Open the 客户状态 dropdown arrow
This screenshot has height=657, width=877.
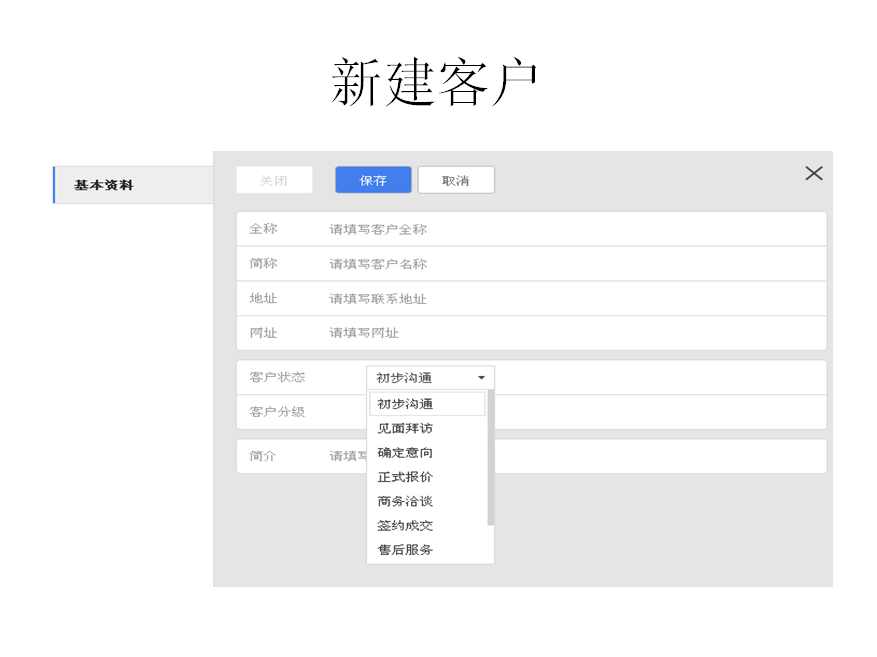pyautogui.click(x=483, y=377)
